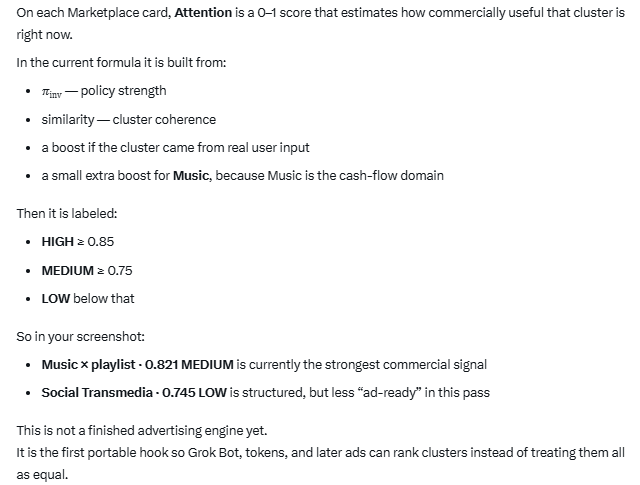Click 'Music × playlist · 0.821 MEDIUM' text

pyautogui.click(x=138, y=365)
